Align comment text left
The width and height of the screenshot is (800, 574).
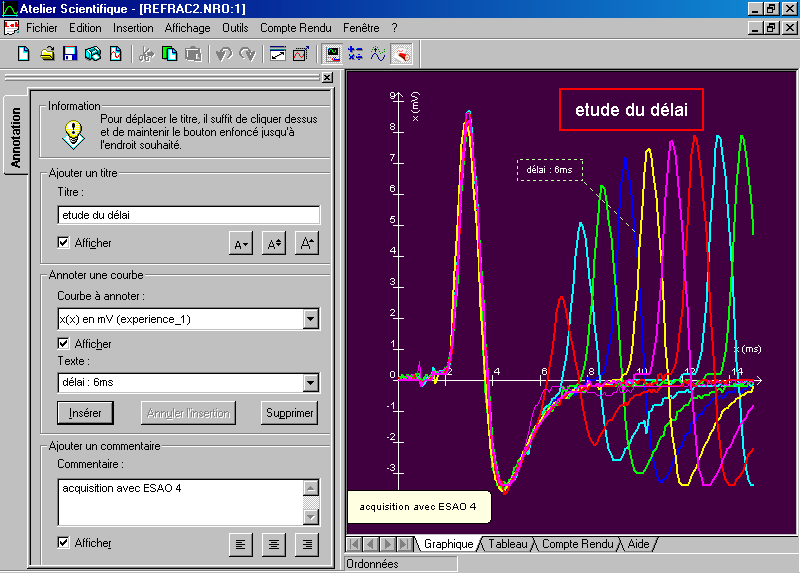tap(241, 545)
